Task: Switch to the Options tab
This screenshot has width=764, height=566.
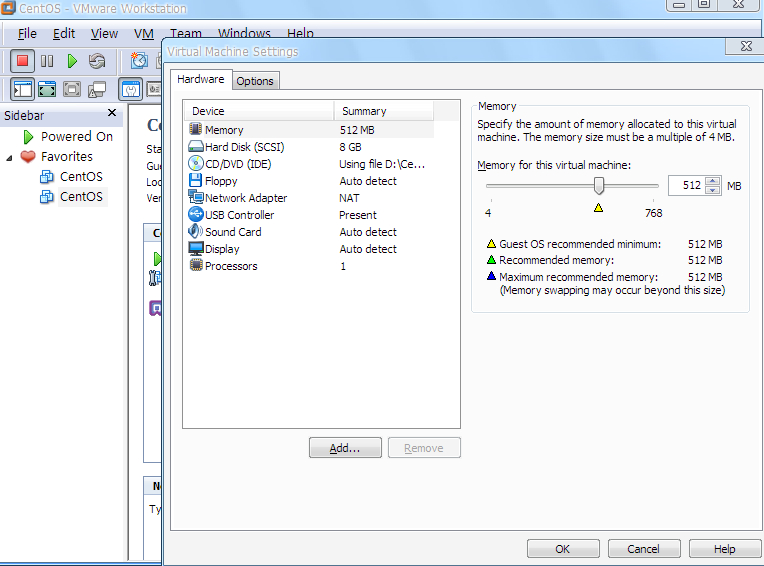Action: click(255, 81)
